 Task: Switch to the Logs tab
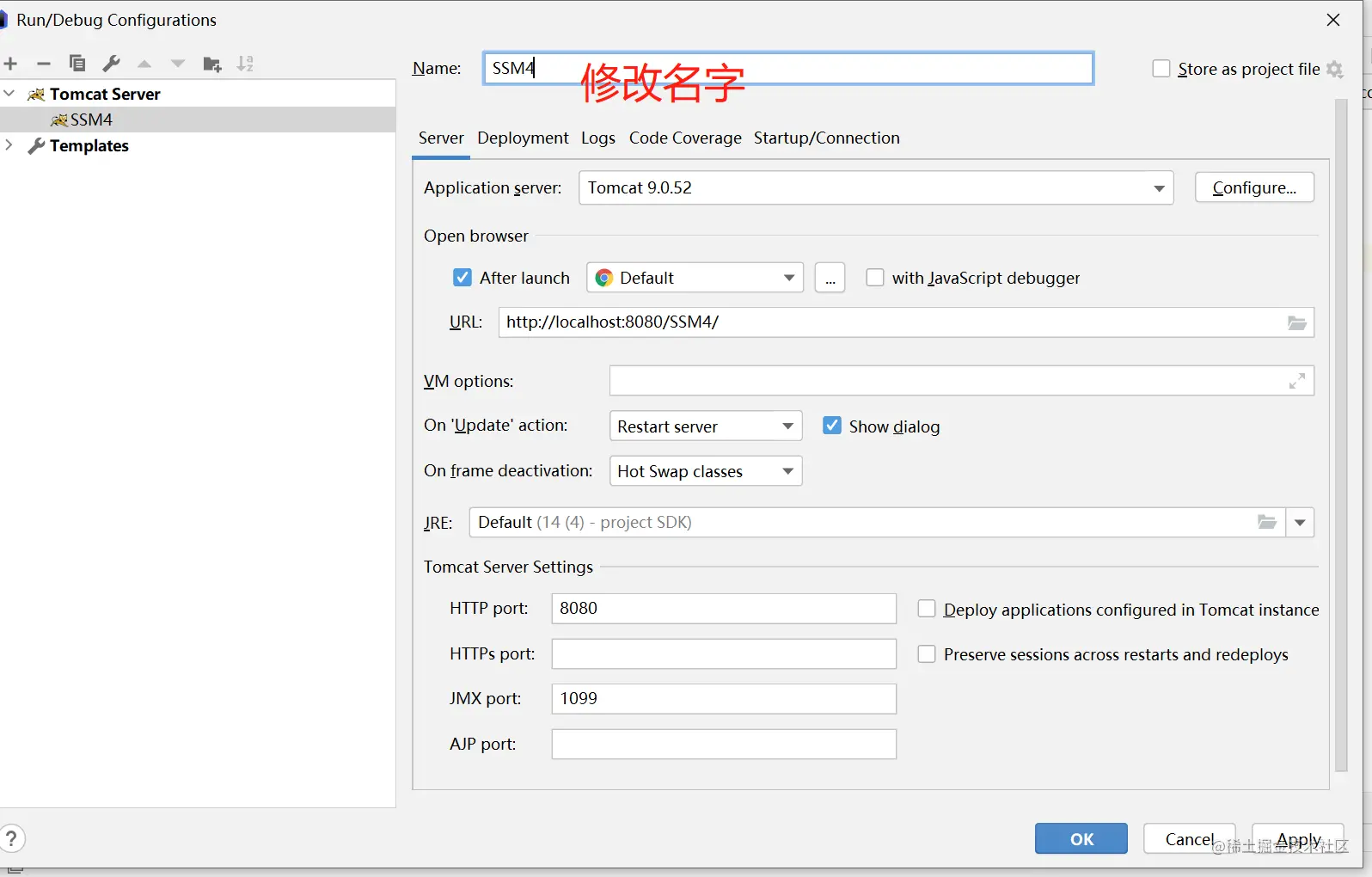(x=598, y=138)
